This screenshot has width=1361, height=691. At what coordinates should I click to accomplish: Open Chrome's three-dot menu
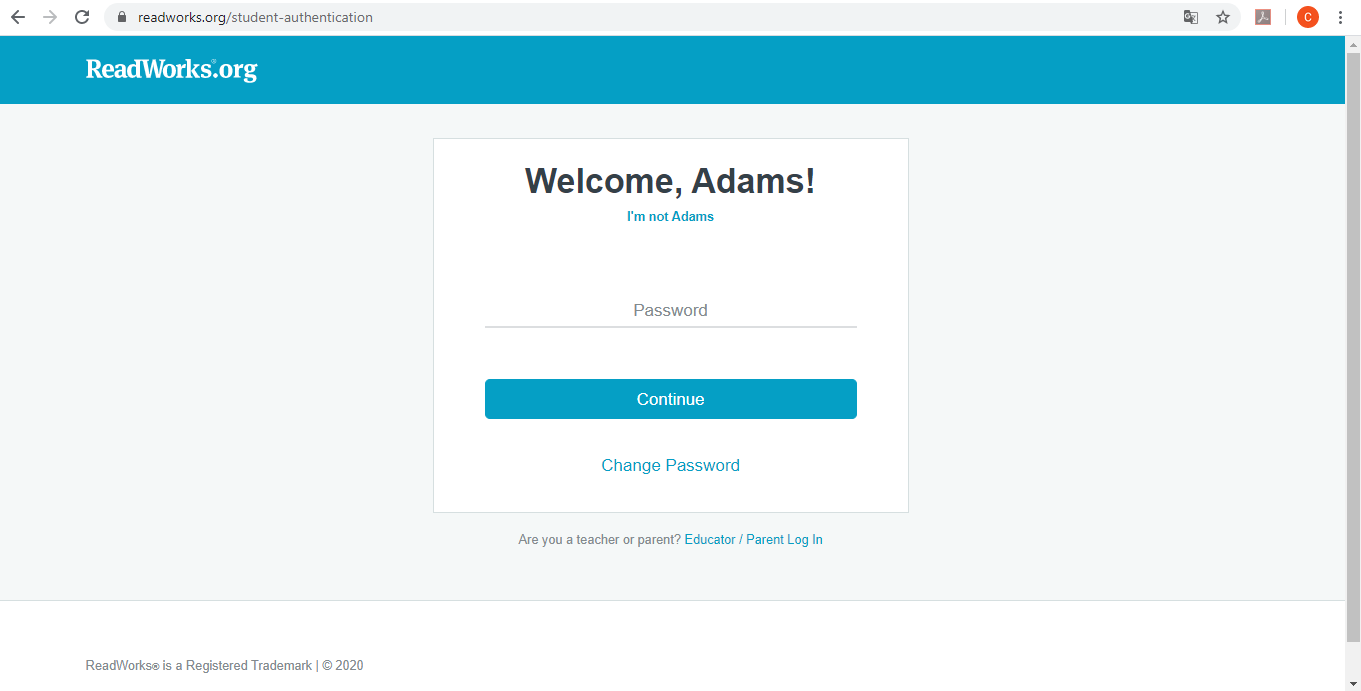coord(1340,17)
